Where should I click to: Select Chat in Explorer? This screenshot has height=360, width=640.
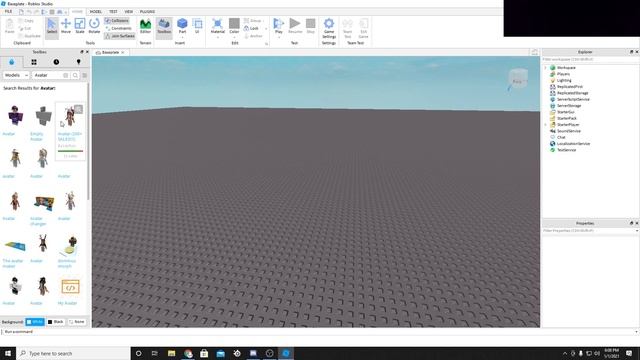(561, 137)
